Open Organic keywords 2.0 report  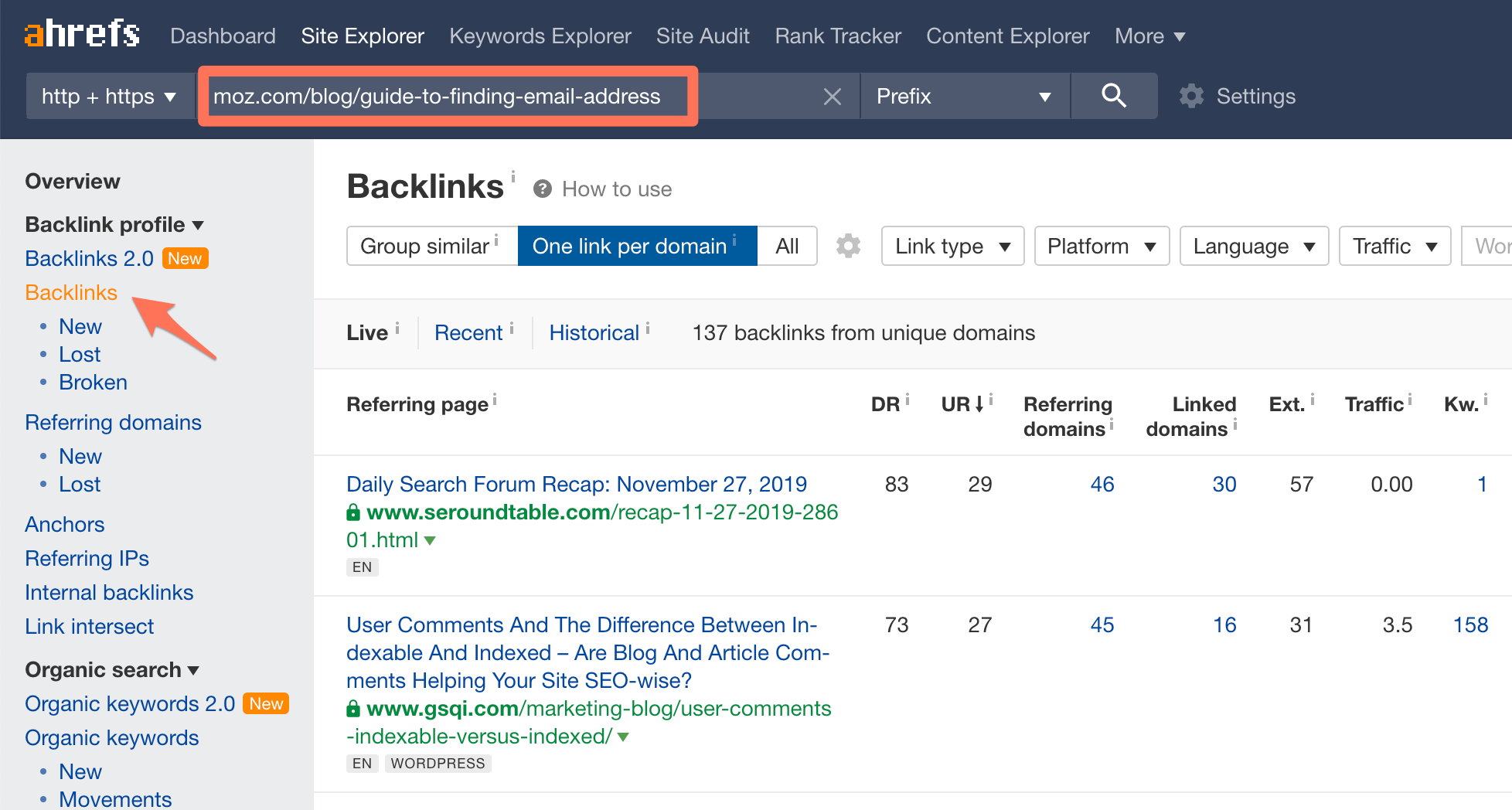pyautogui.click(x=130, y=703)
